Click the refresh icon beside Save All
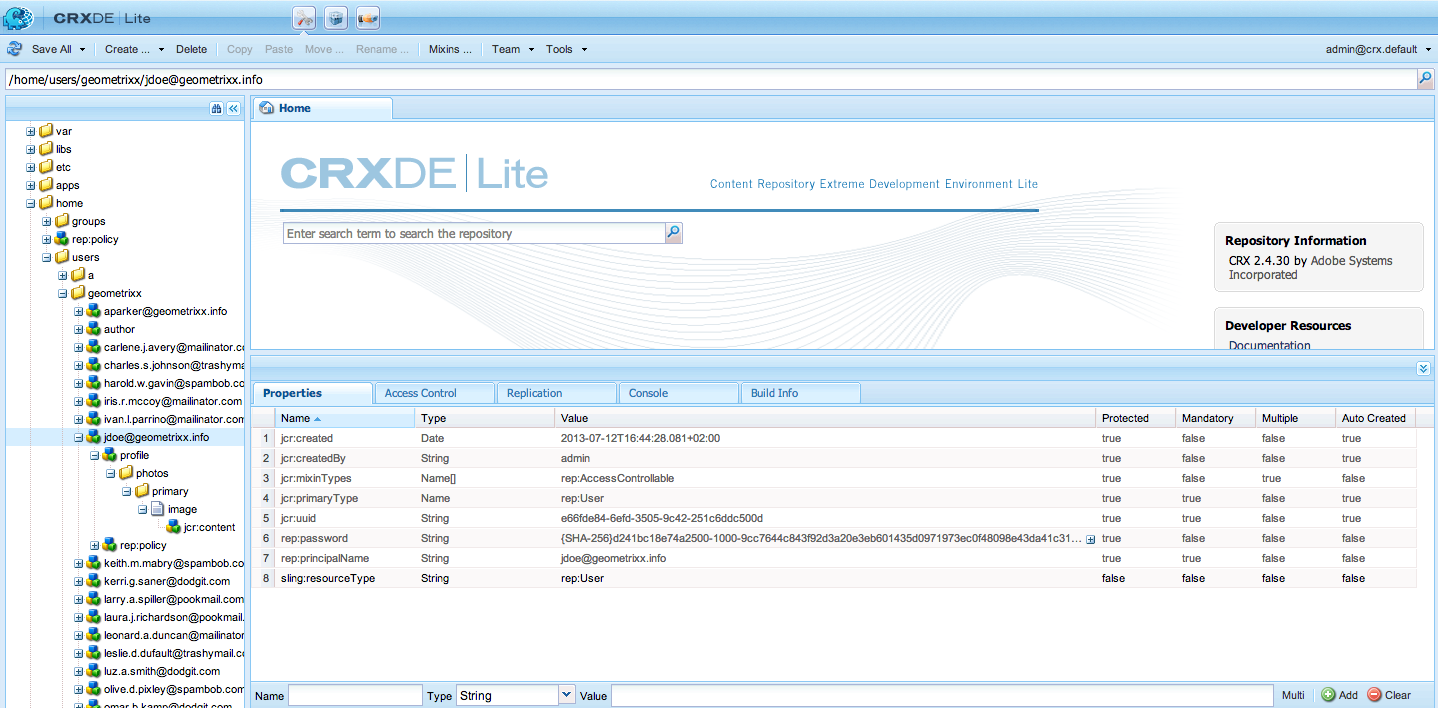This screenshot has height=708, width=1438. click(14, 49)
